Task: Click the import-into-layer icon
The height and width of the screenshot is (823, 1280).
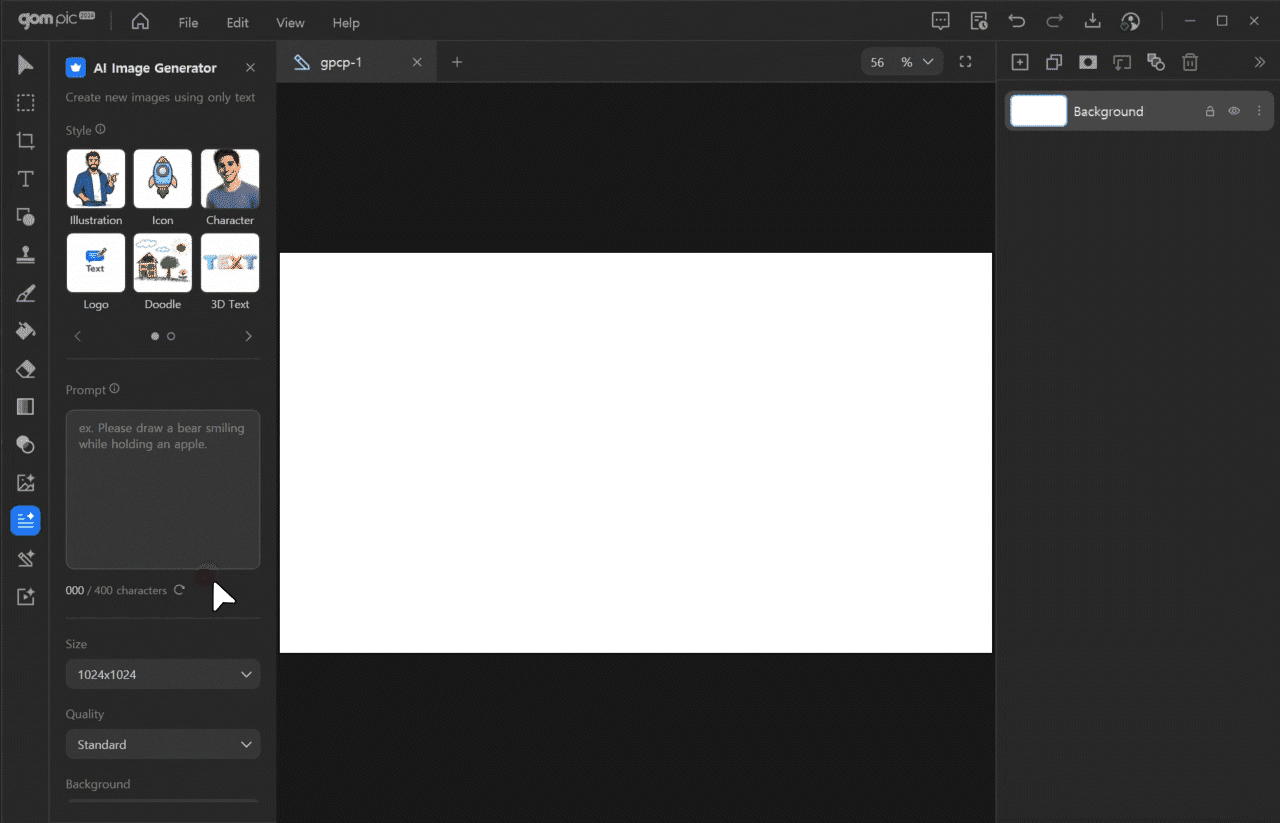Action: [x=1122, y=62]
